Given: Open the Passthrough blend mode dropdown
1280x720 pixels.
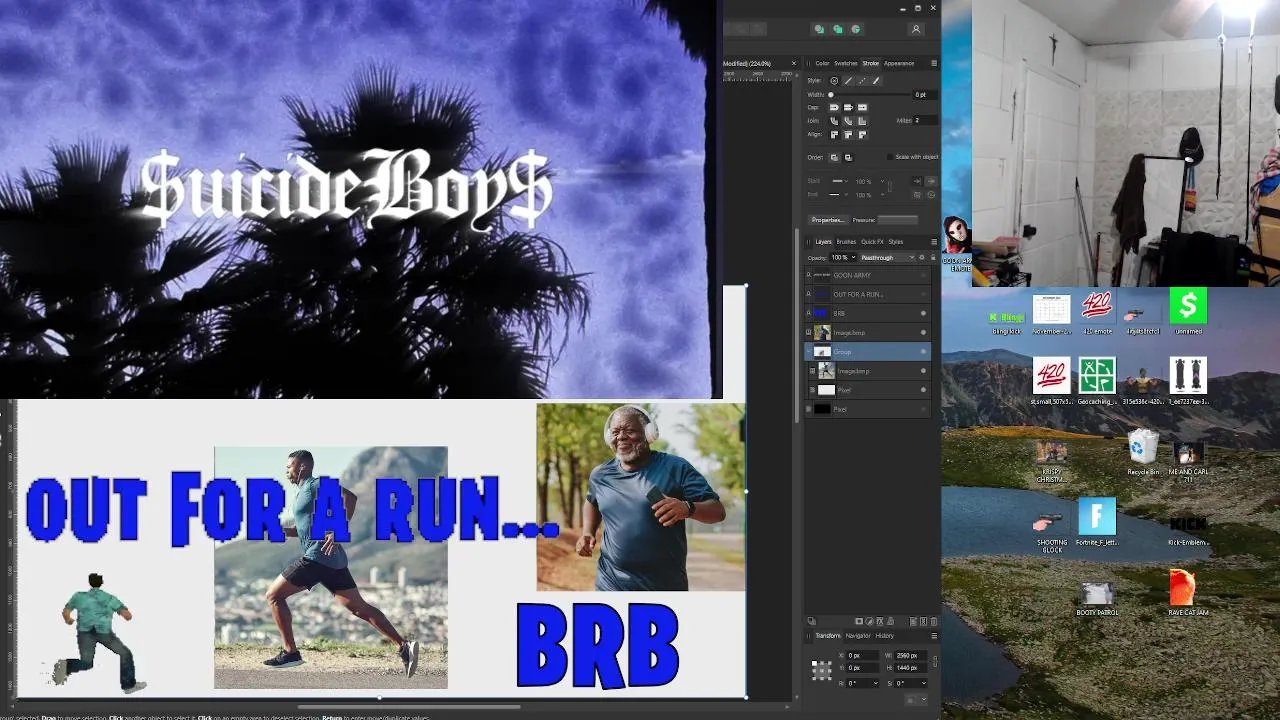Looking at the screenshot, I should [888, 257].
